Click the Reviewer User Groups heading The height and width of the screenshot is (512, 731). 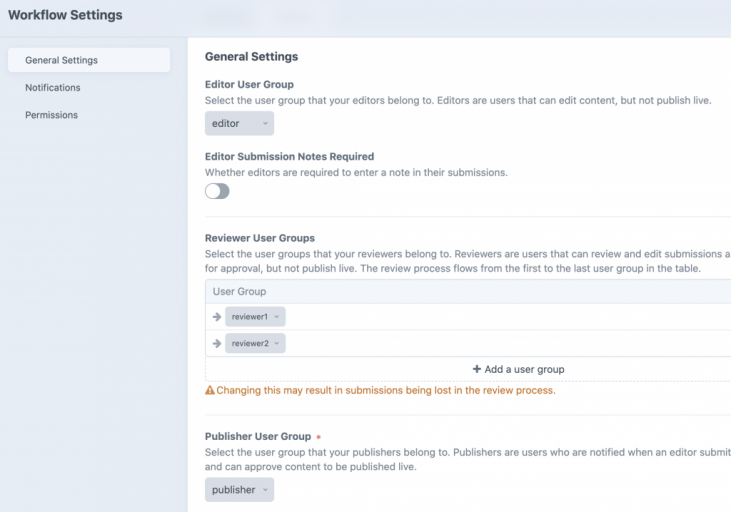259,238
